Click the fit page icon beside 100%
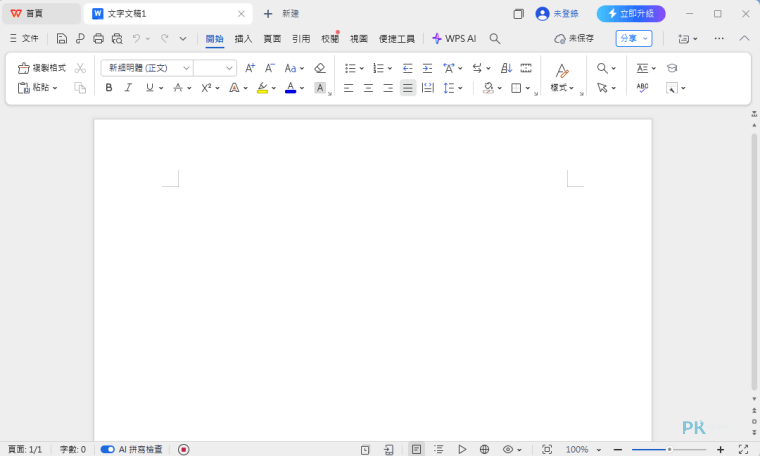This screenshot has height=456, width=760. pos(547,450)
